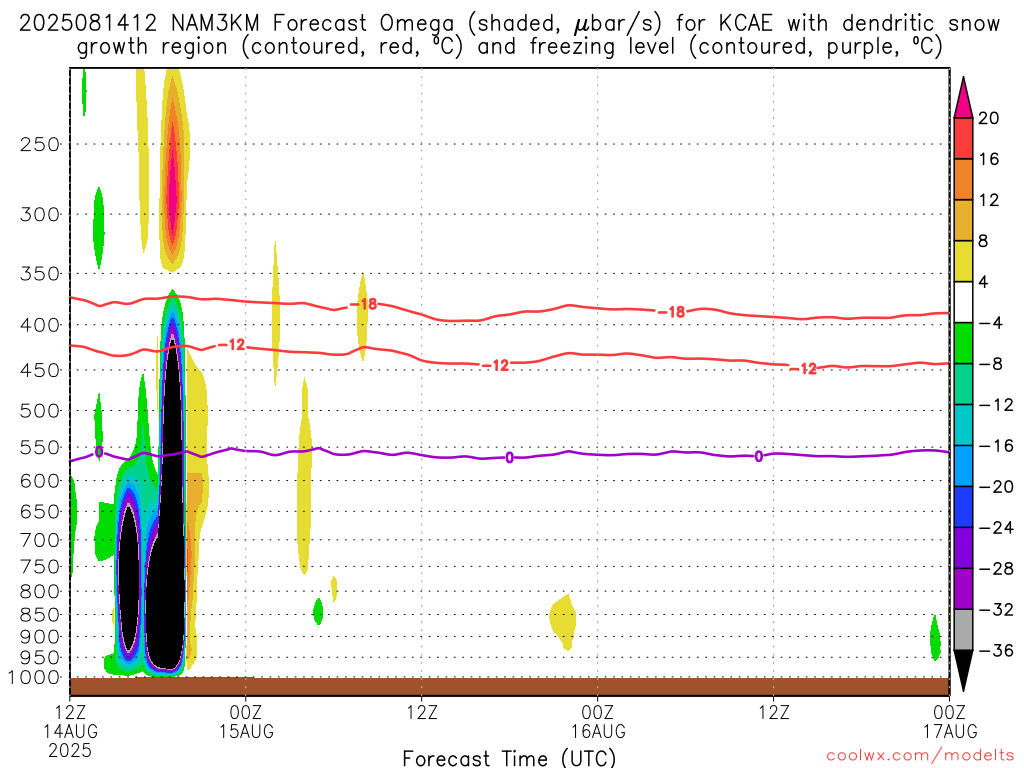This screenshot has height=768, width=1024.
Task: Click the 500 pressure level label
Action: 40,411
